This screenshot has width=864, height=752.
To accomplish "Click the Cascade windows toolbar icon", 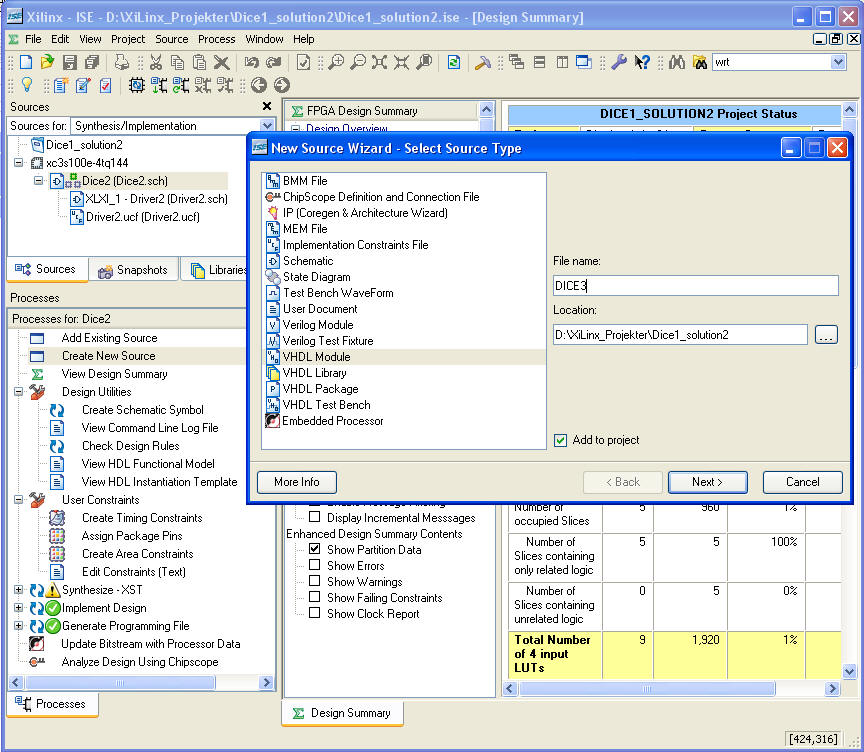I will [517, 62].
